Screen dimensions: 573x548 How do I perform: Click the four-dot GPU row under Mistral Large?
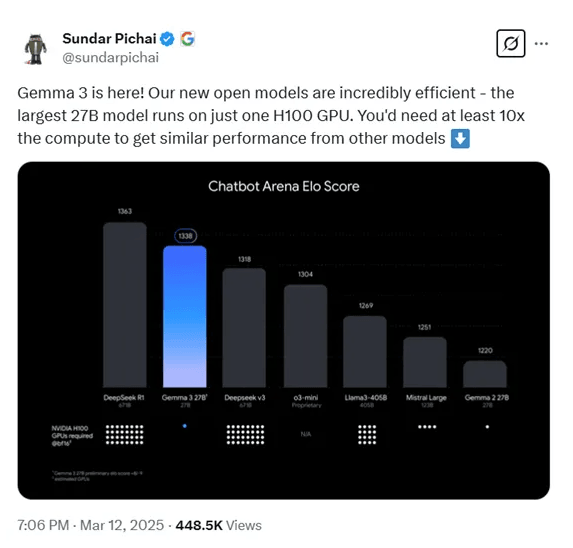tap(427, 427)
